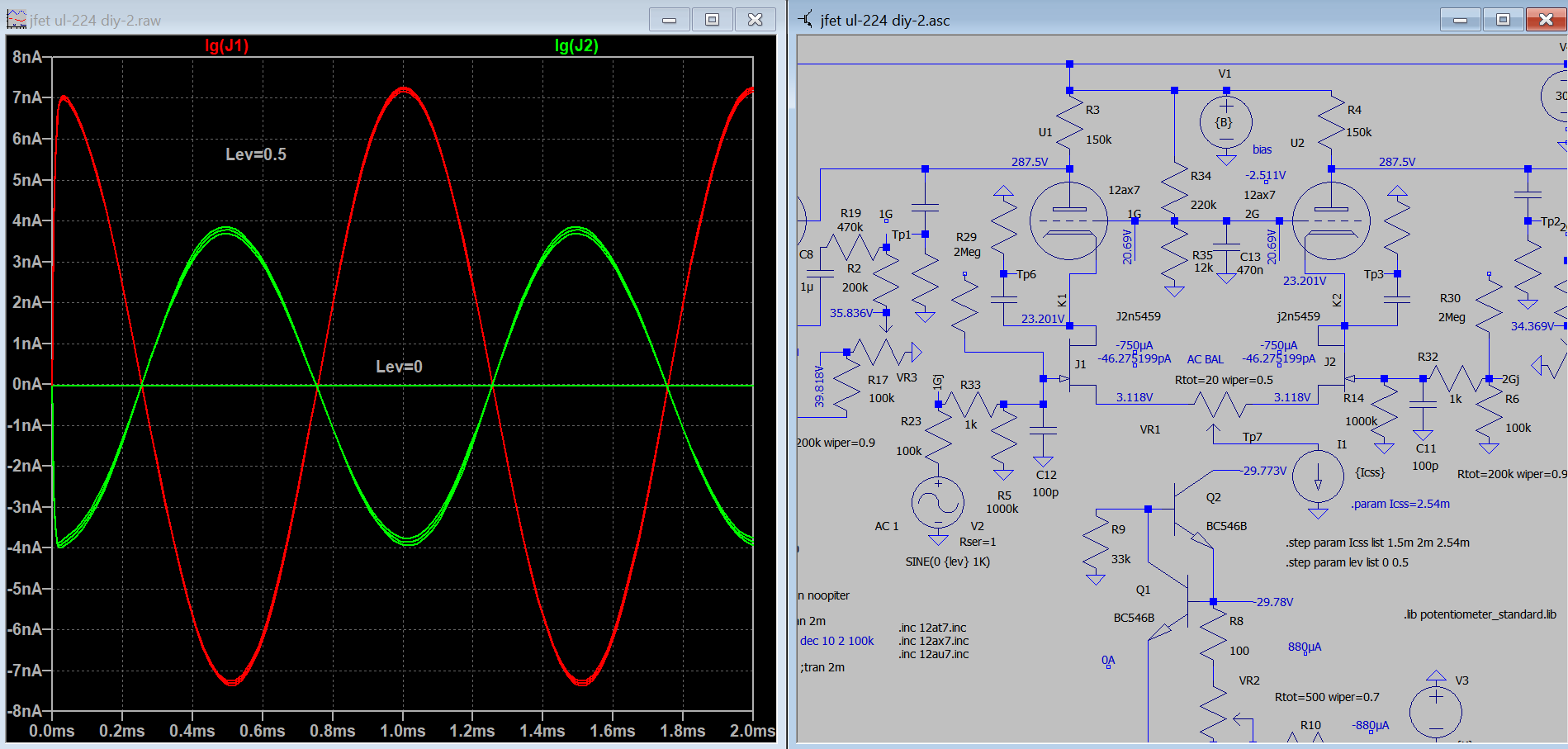
Task: Select the U1 12ax7 triode symbol
Action: tap(1068, 220)
